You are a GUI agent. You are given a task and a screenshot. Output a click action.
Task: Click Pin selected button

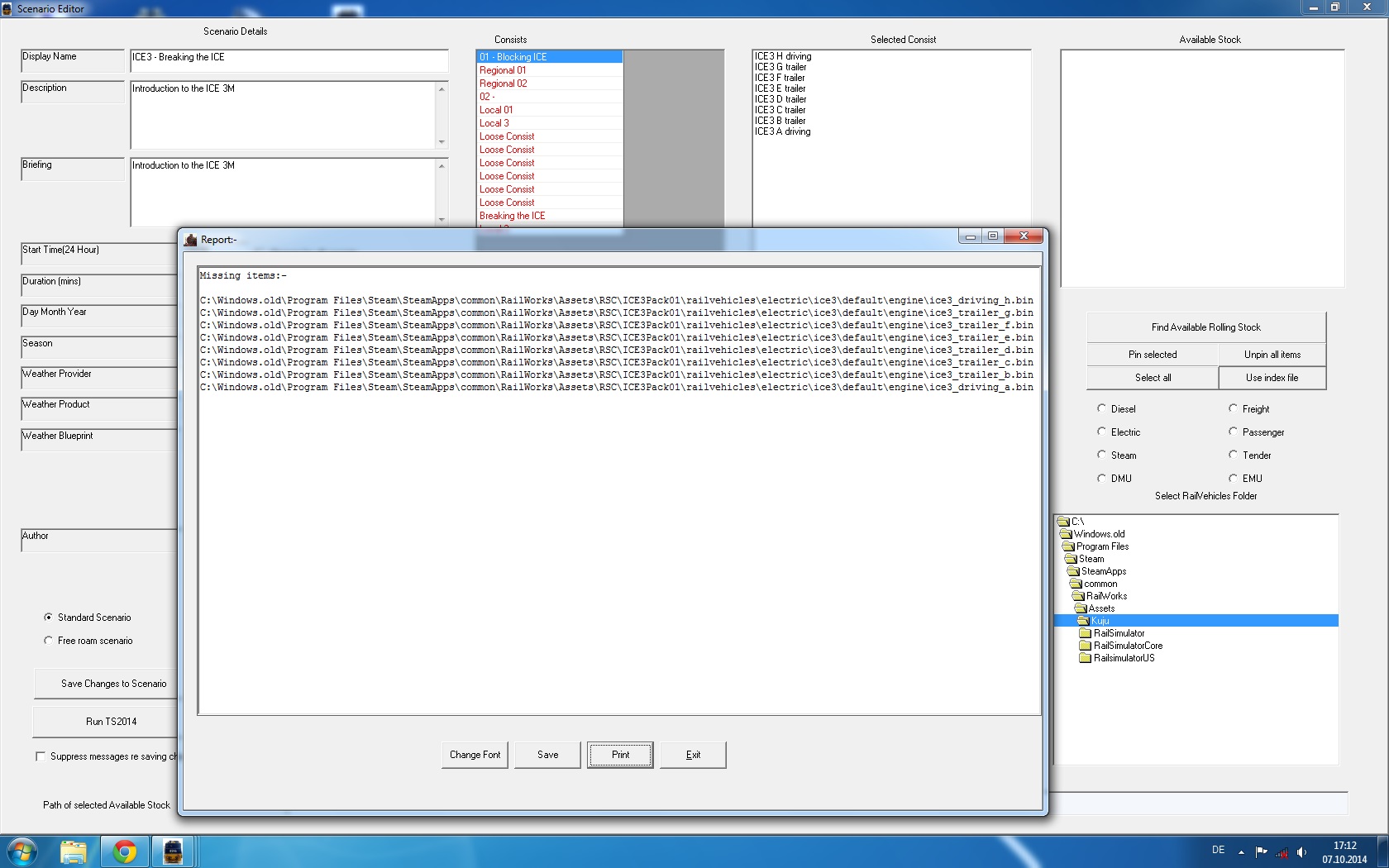pyautogui.click(x=1153, y=355)
